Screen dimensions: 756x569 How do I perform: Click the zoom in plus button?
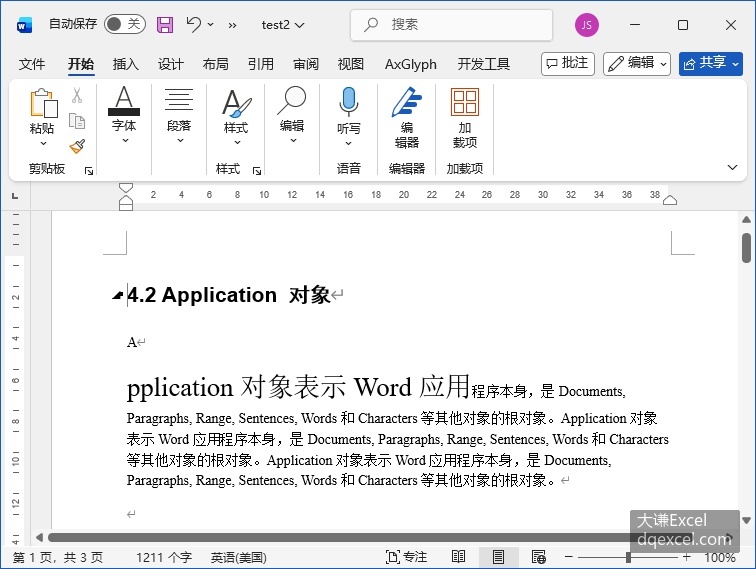687,557
